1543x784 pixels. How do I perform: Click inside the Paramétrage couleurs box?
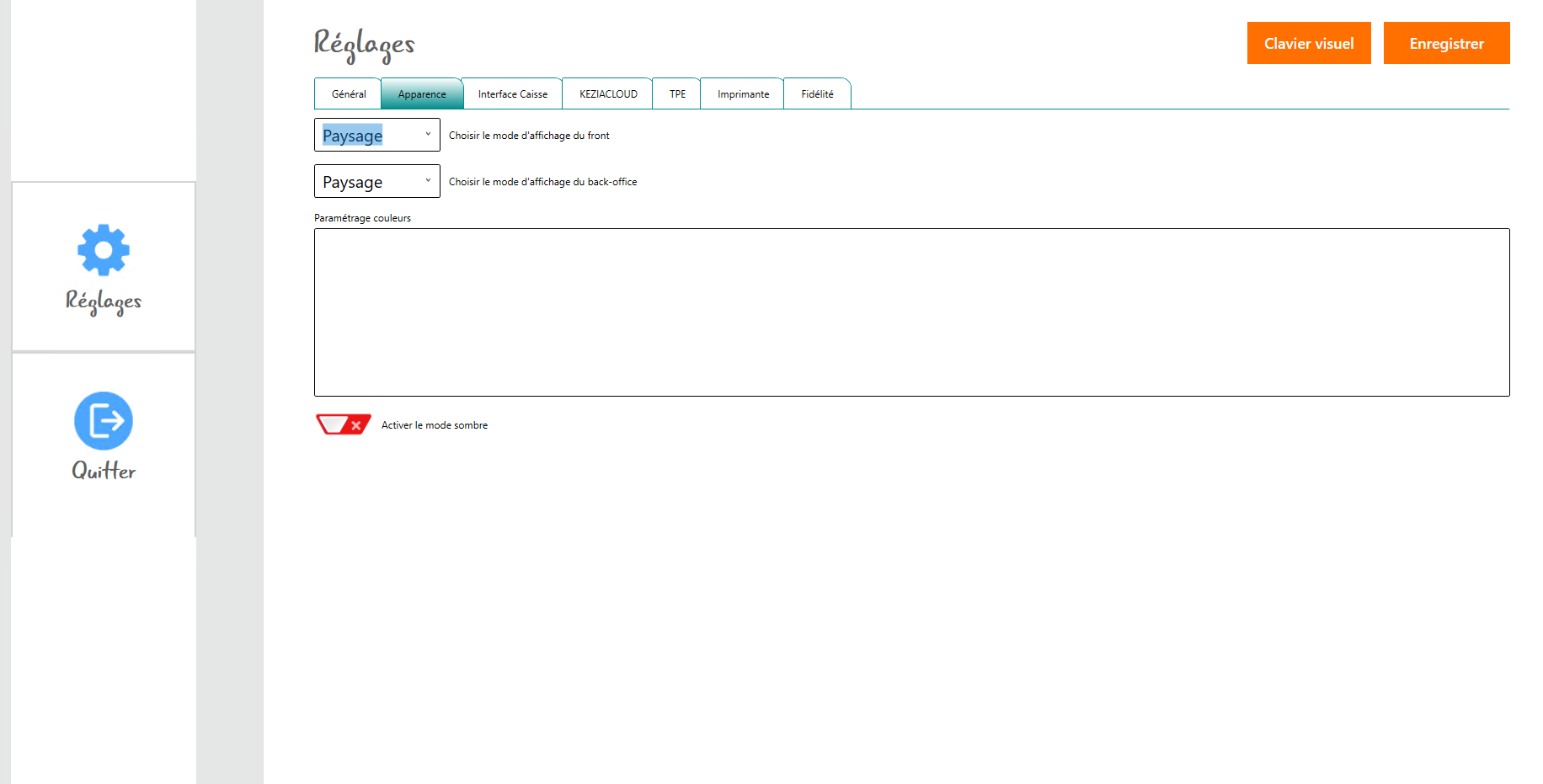[x=911, y=312]
